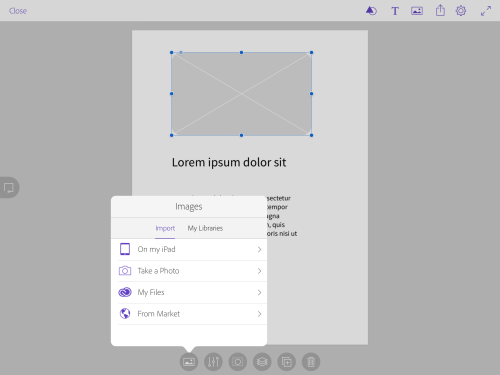Expand chevron on On my iPad row
Viewport: 500px width, 375px height.
[x=259, y=250]
